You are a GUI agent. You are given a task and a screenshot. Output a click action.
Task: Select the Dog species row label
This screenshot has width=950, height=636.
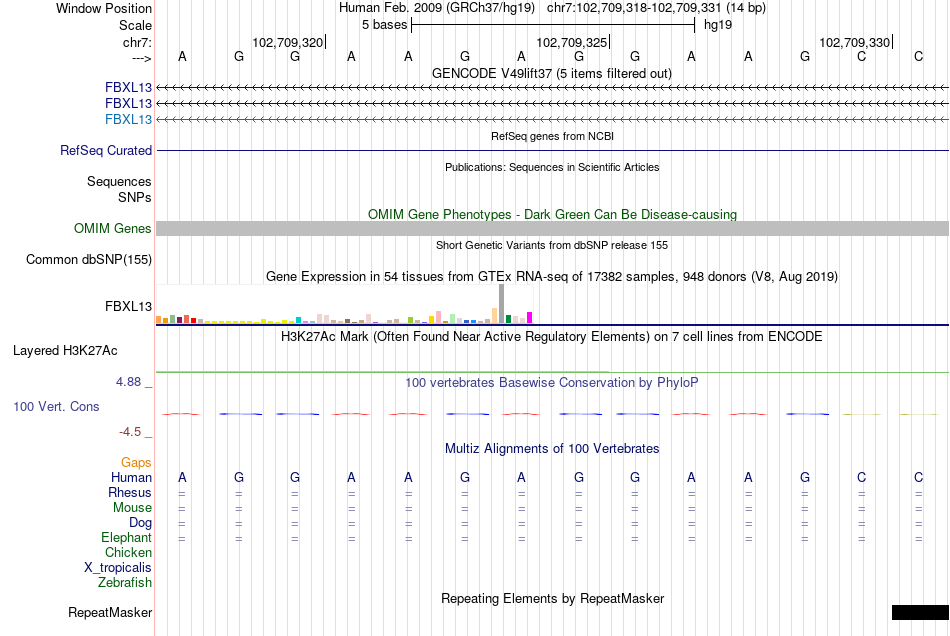click(x=140, y=522)
